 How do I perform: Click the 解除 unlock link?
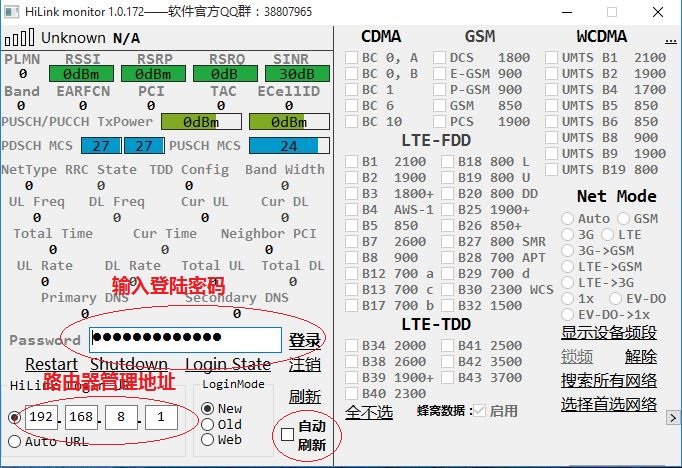641,357
